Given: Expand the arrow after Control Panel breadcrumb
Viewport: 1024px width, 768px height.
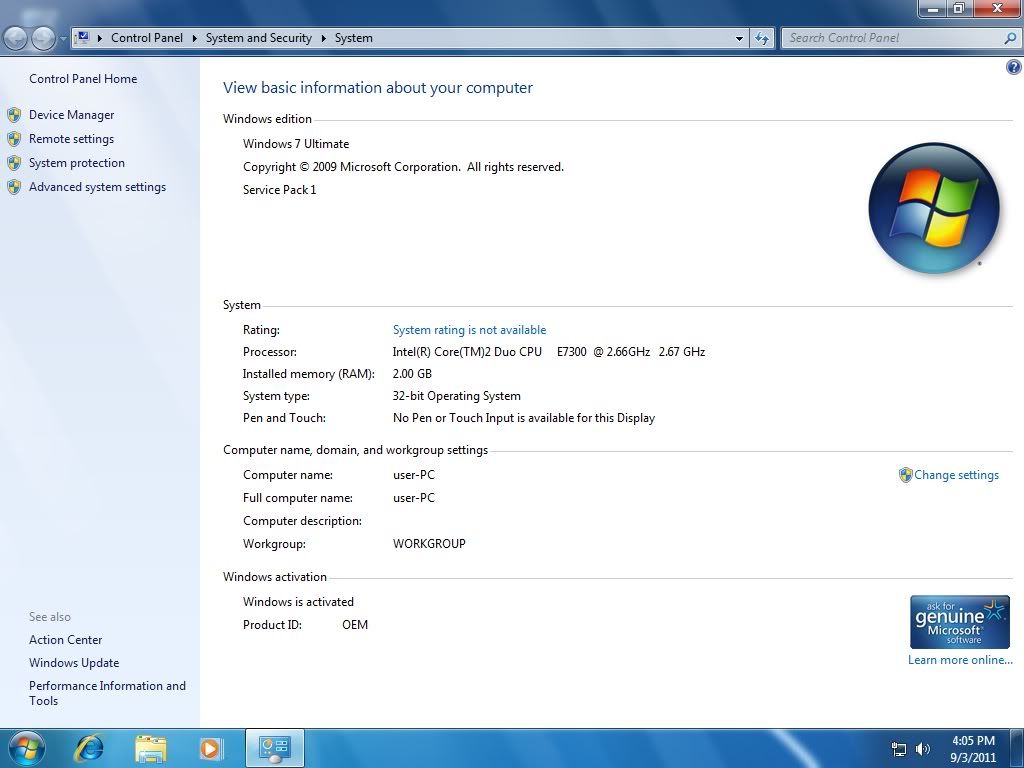Looking at the screenshot, I should click(195, 39).
